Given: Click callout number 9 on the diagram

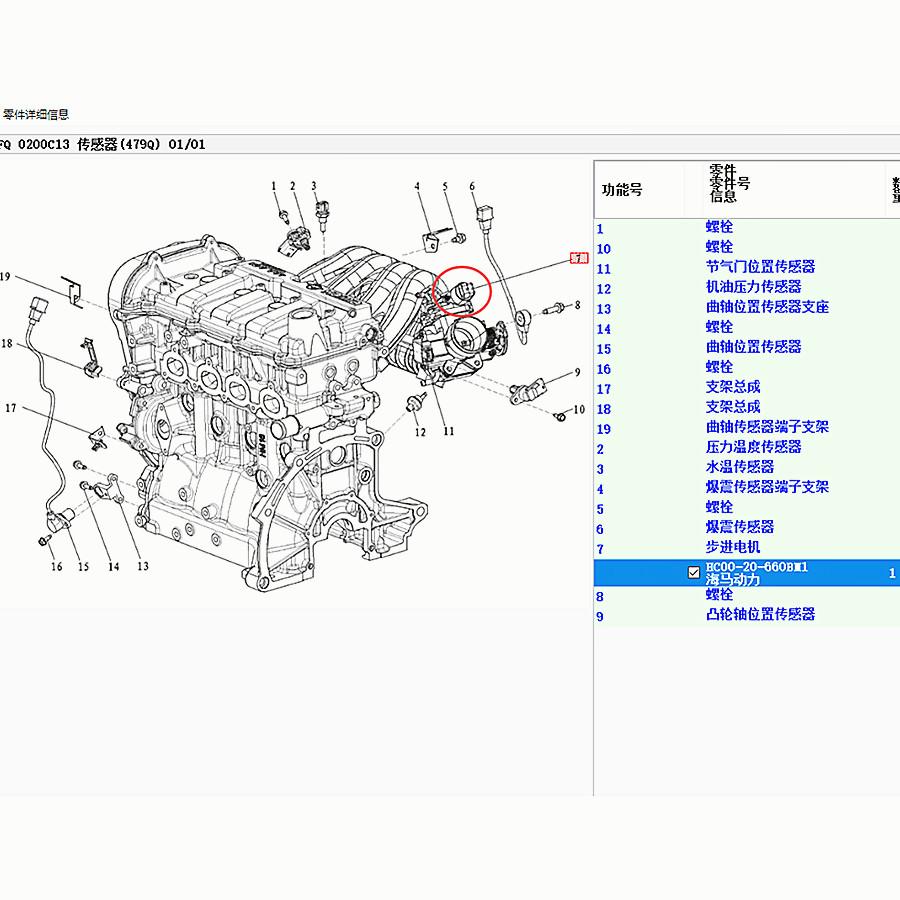Looking at the screenshot, I should pyautogui.click(x=577, y=373).
